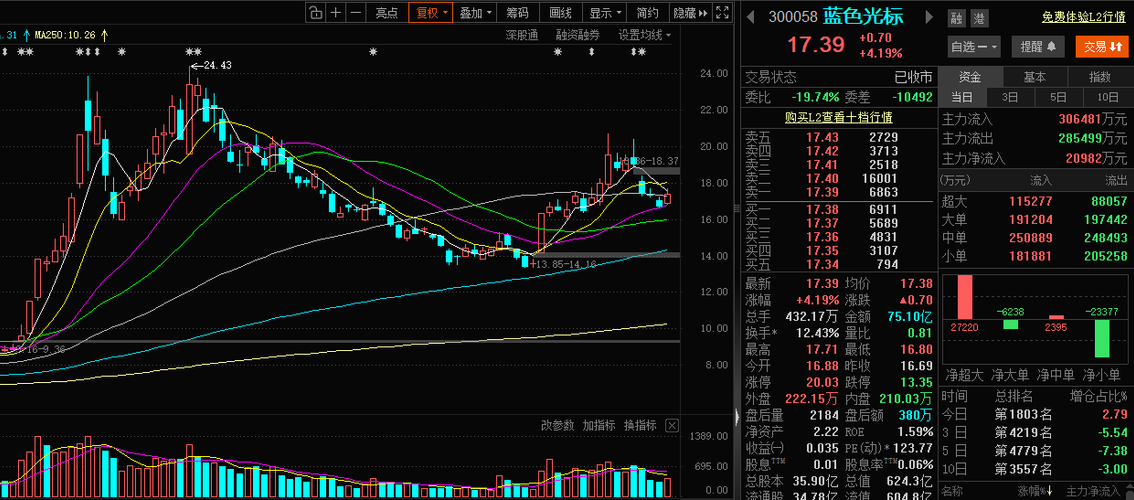Click 跌停 price 13.35

(917, 381)
